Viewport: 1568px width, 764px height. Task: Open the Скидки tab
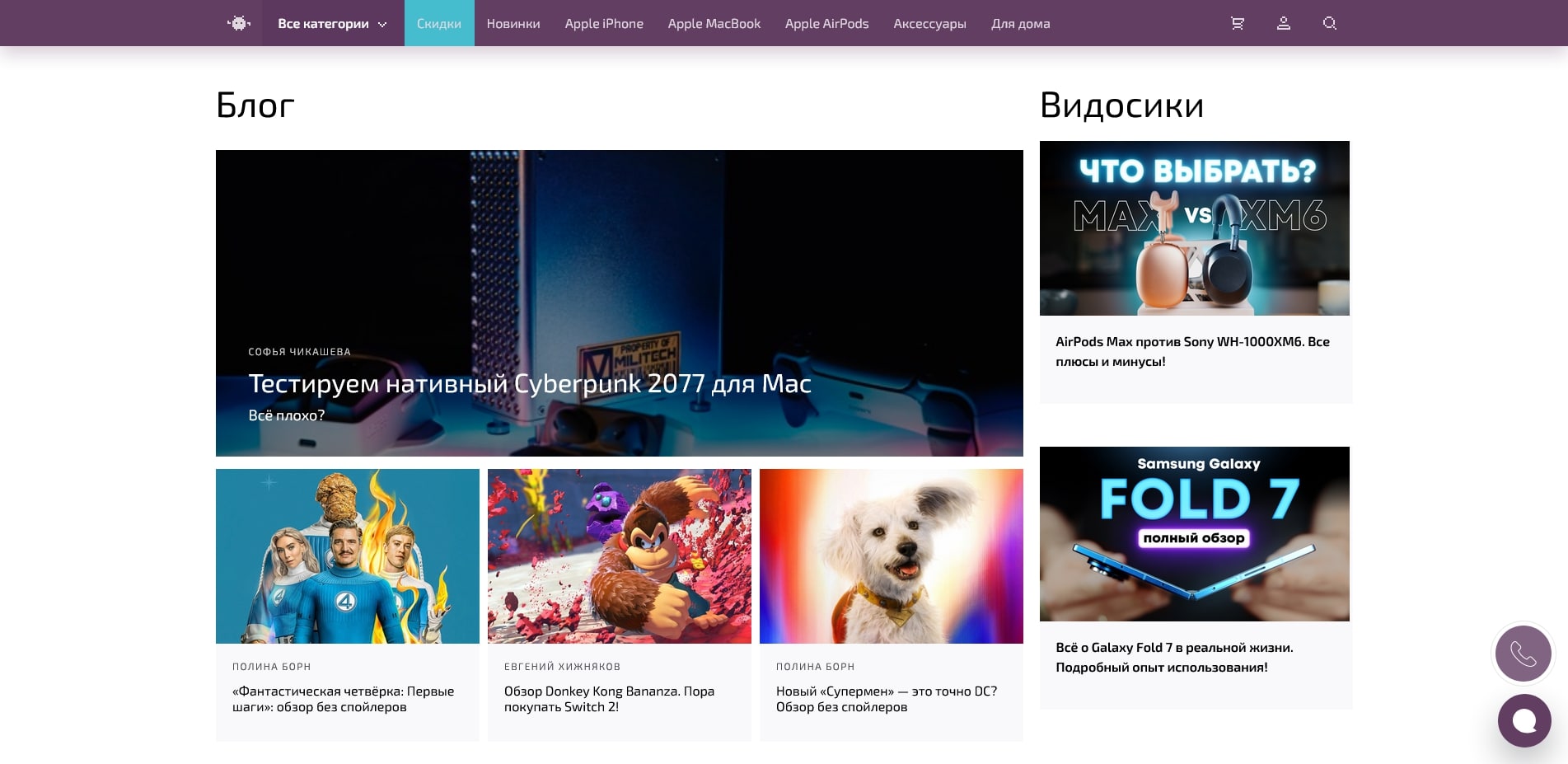[439, 23]
